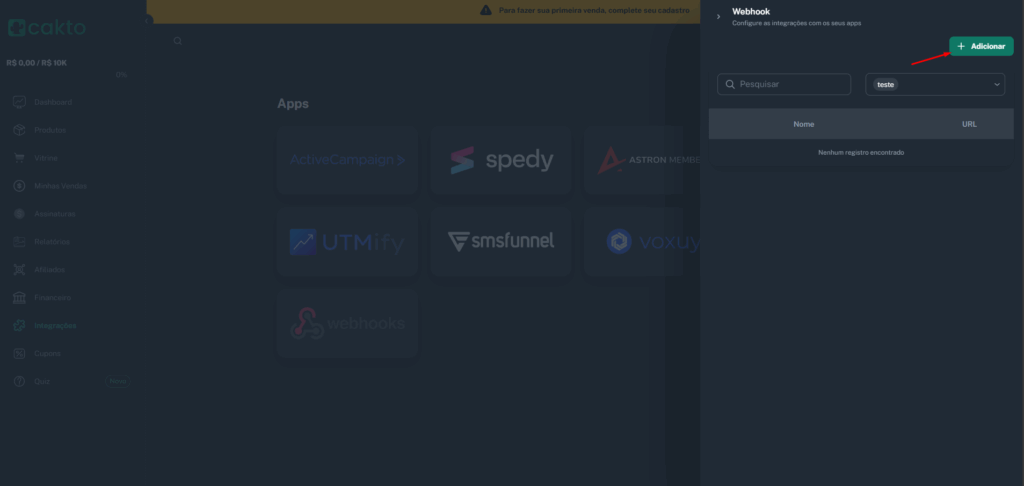
Task: Click the Assinaturas icon
Action: 20,214
